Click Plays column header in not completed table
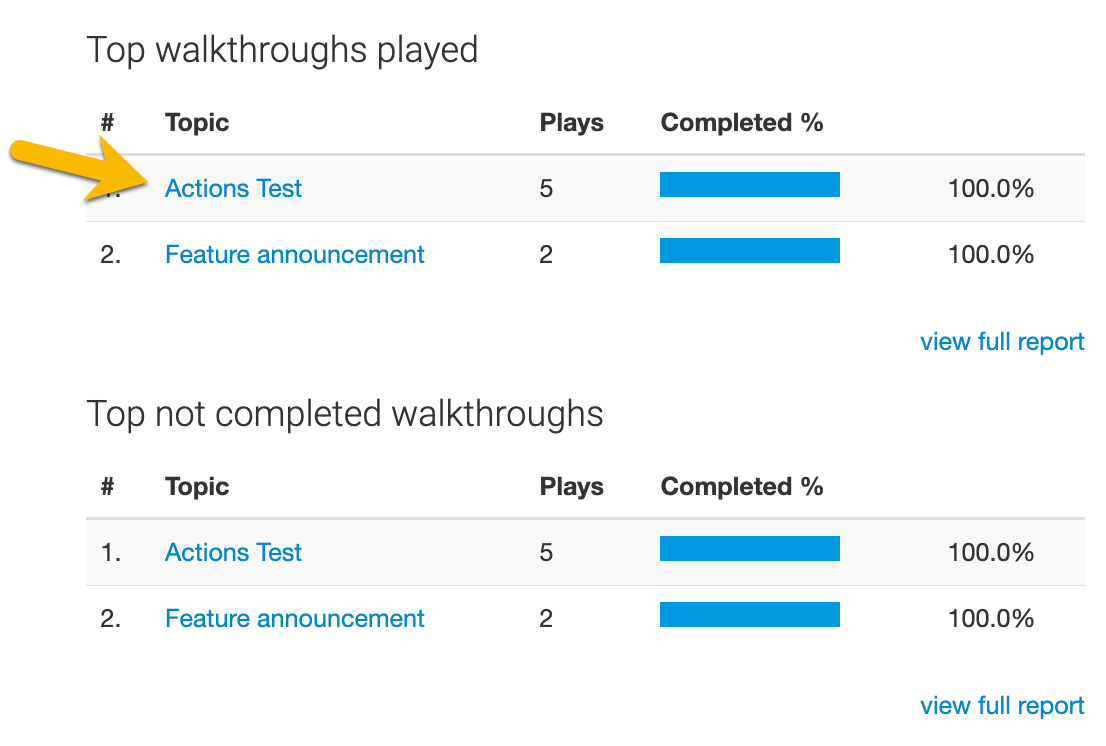 pos(571,487)
